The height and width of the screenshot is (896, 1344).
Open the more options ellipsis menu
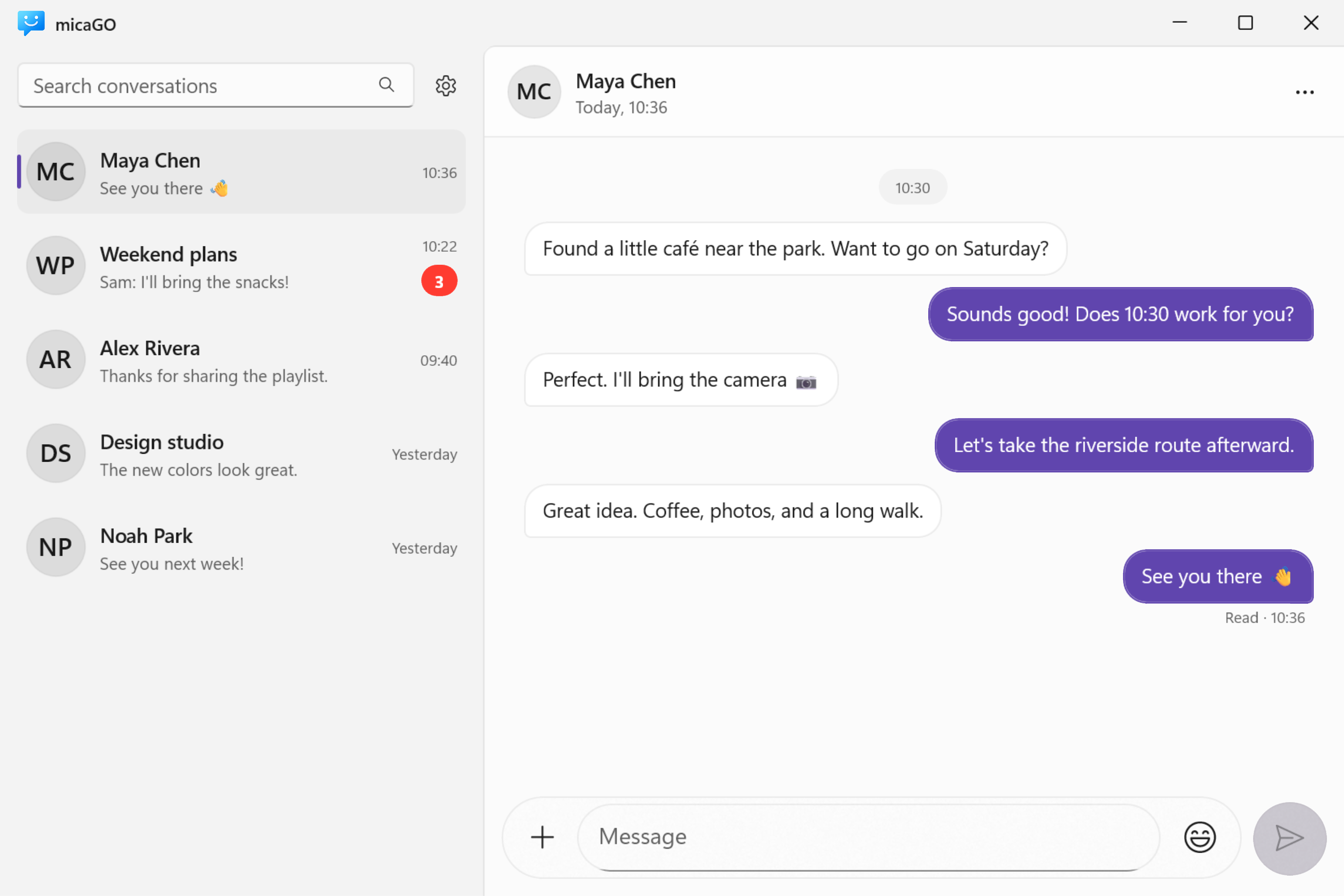pyautogui.click(x=1305, y=92)
